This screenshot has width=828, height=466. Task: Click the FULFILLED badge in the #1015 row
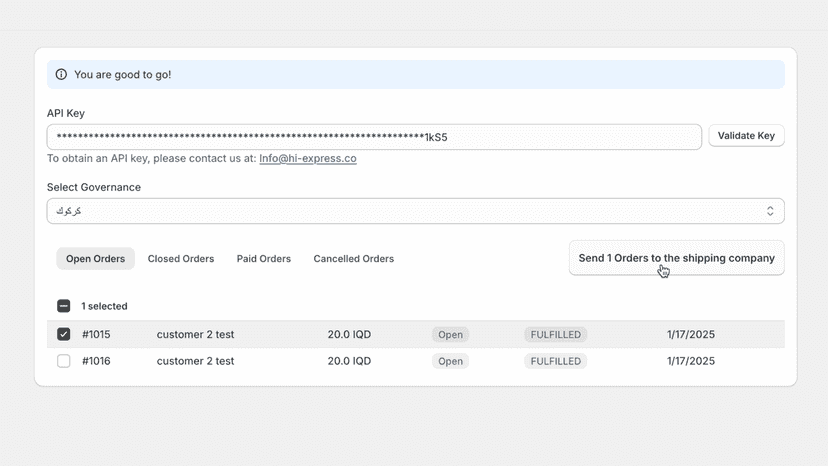pos(556,334)
